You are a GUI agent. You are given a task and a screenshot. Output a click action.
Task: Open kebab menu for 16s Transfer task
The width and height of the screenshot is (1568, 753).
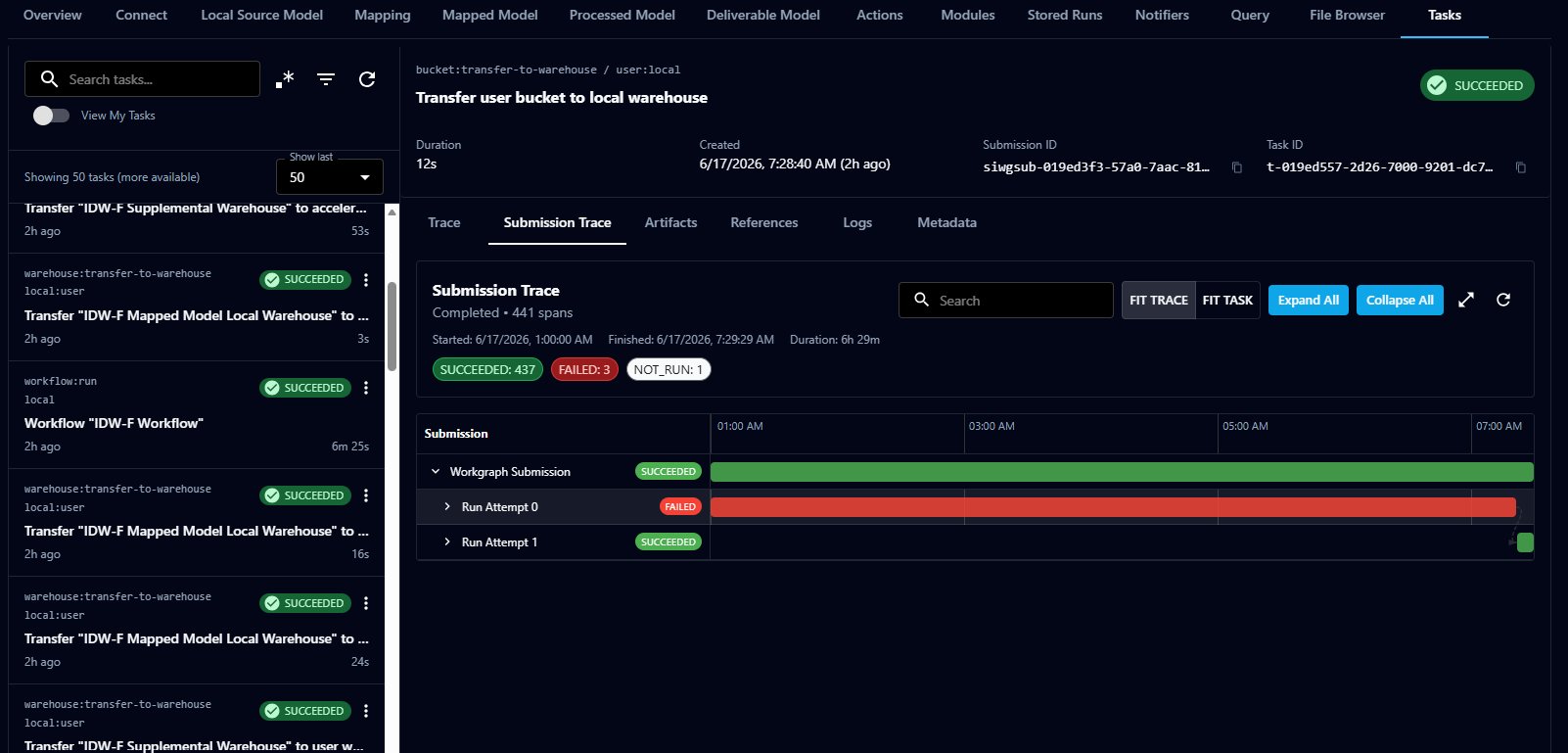pyautogui.click(x=366, y=495)
